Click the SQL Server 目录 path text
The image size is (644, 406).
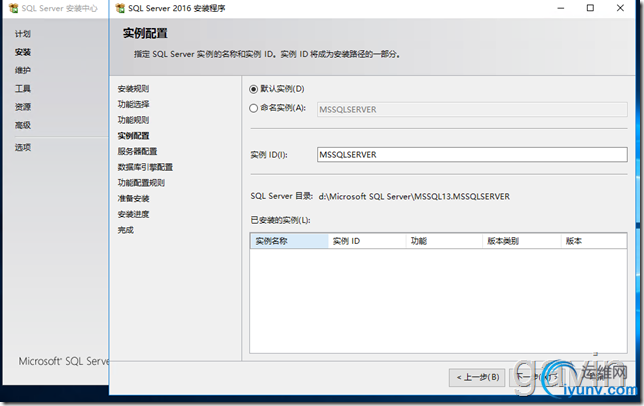coord(414,197)
